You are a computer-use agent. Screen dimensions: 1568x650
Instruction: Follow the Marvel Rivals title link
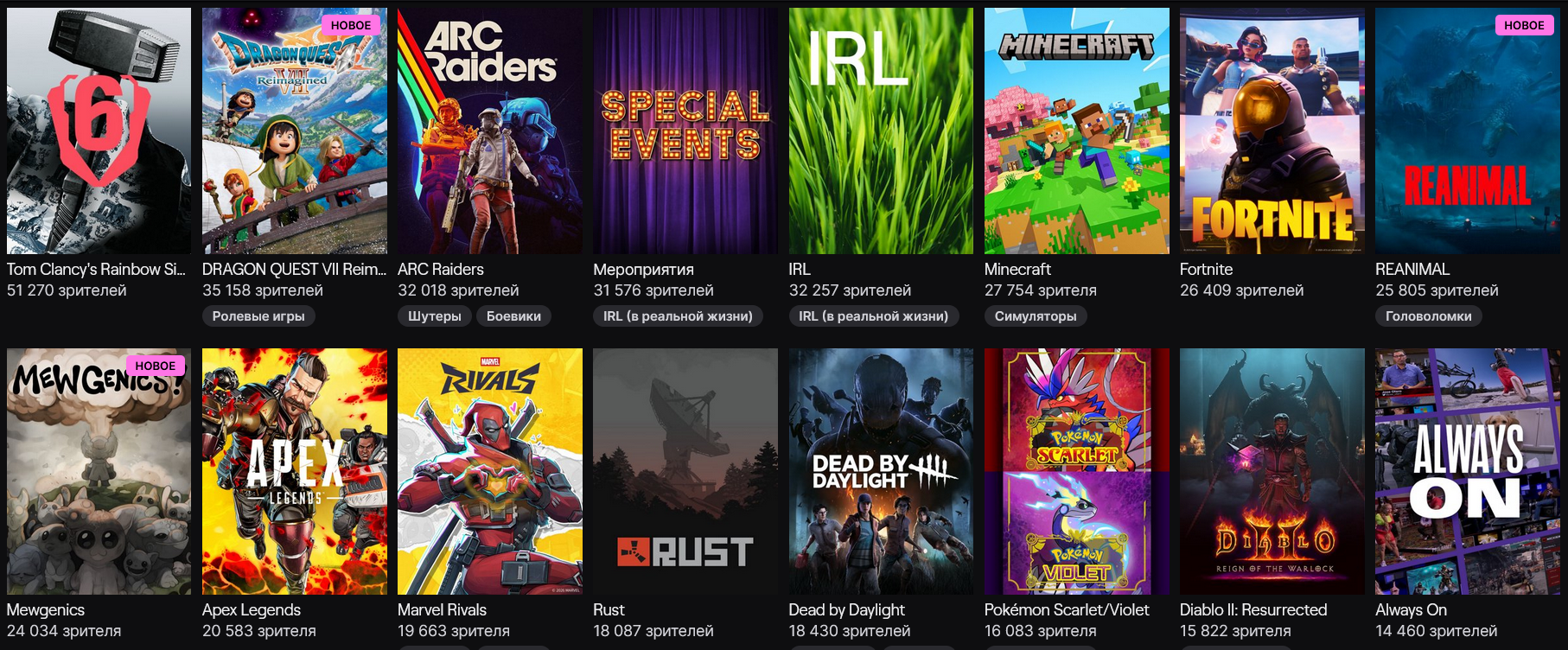click(442, 609)
